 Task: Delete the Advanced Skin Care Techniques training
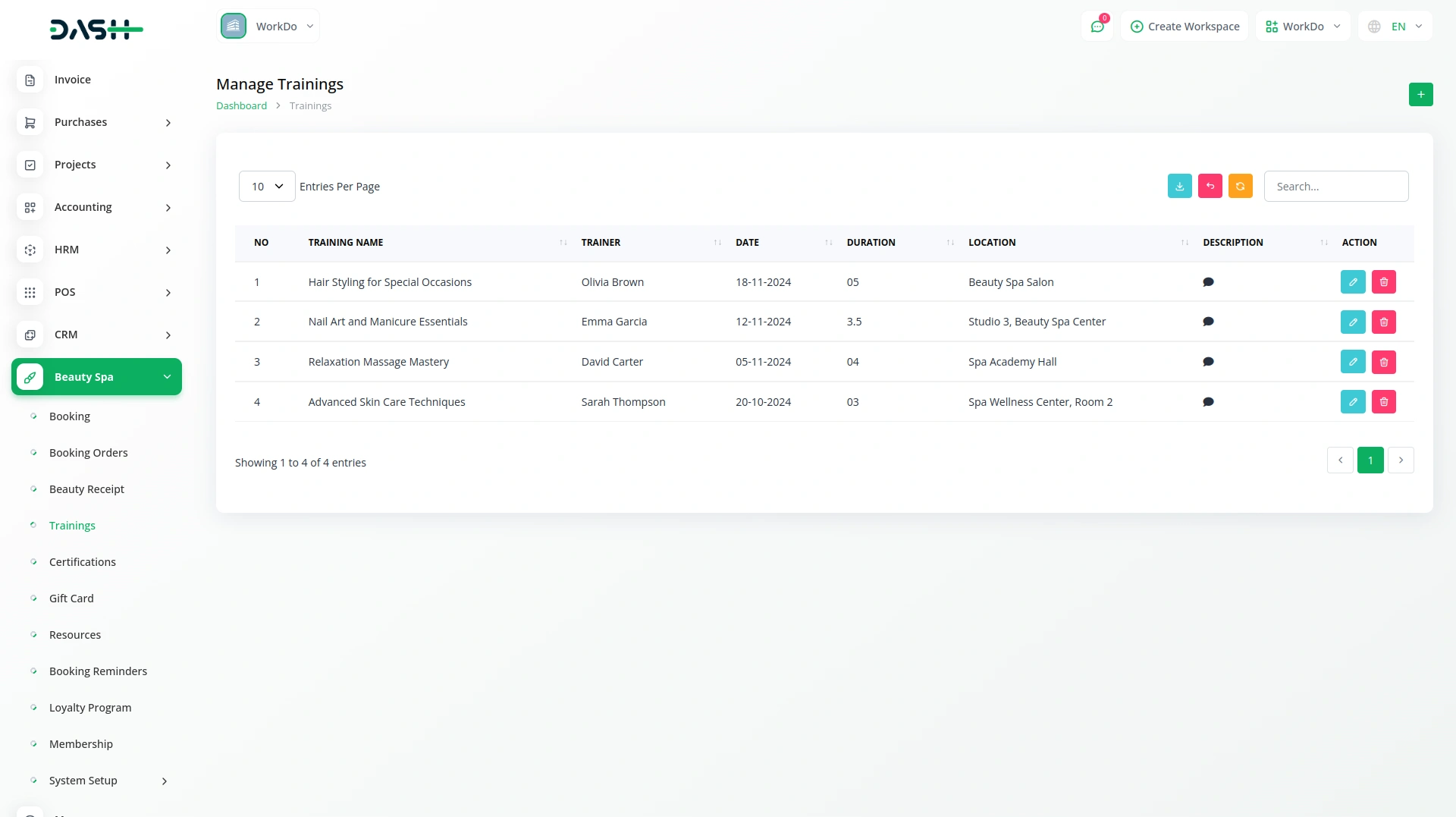coord(1383,402)
